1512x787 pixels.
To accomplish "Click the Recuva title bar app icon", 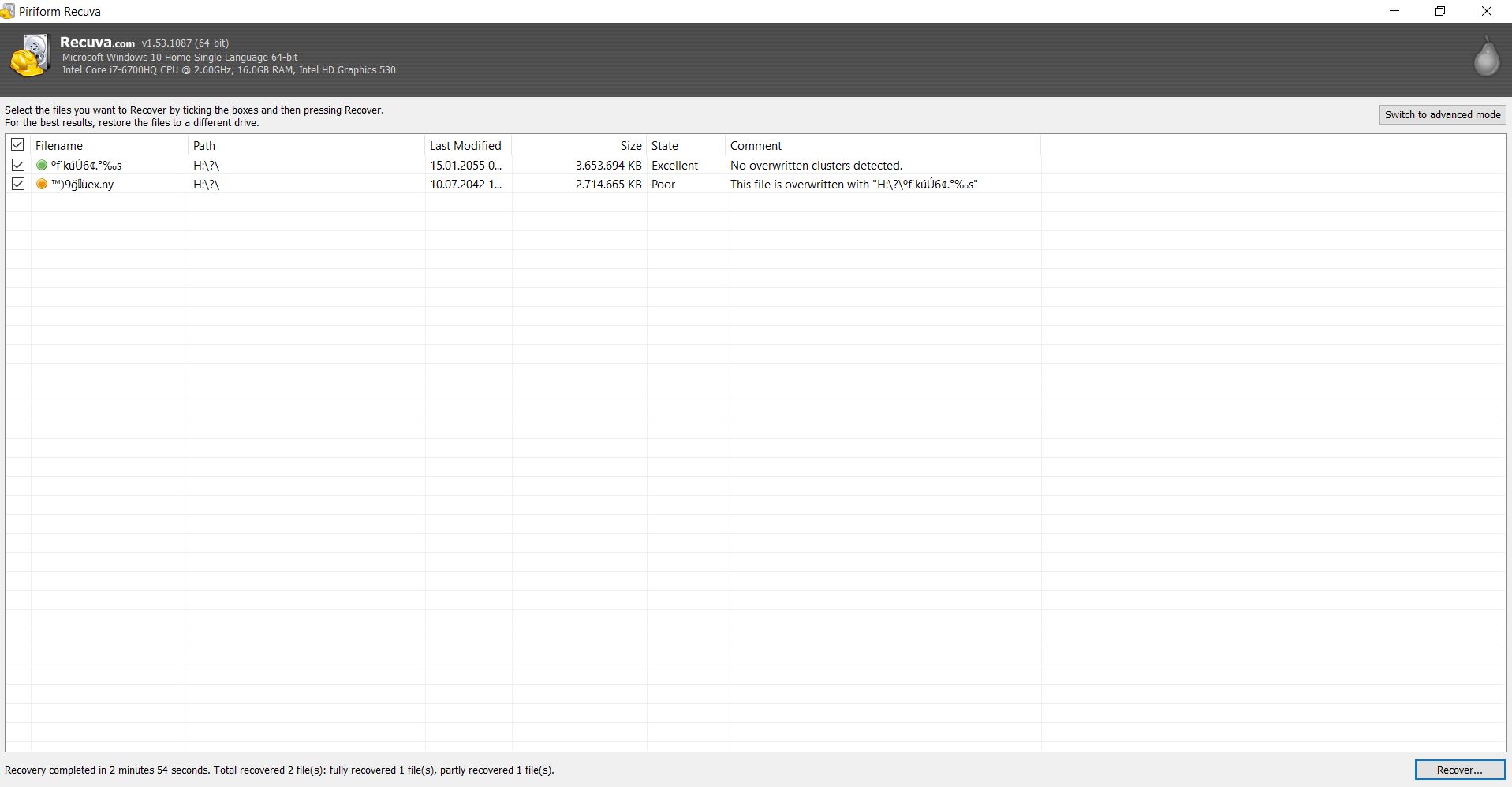I will (x=8, y=12).
